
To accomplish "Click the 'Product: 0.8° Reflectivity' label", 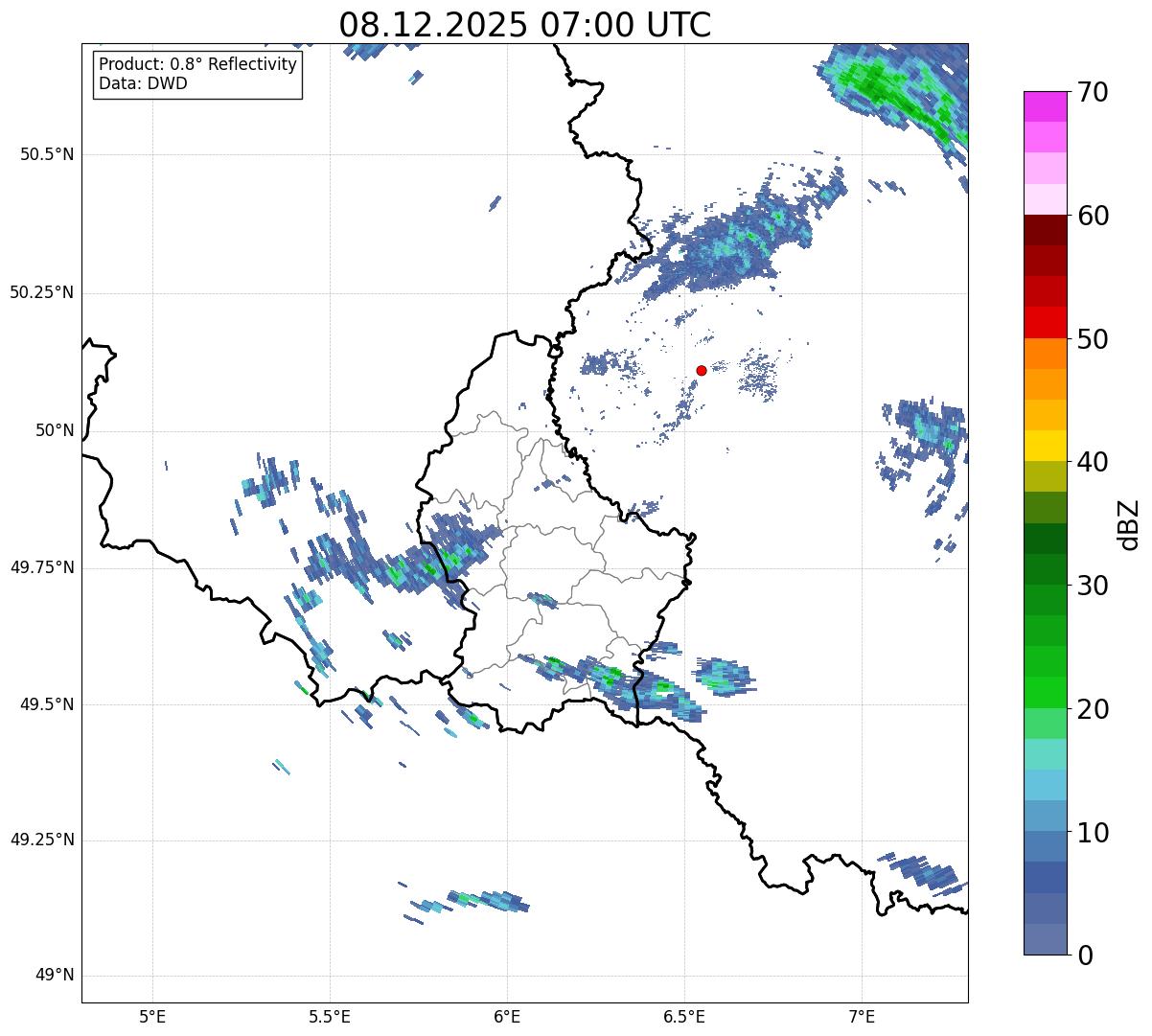I will coord(198,64).
